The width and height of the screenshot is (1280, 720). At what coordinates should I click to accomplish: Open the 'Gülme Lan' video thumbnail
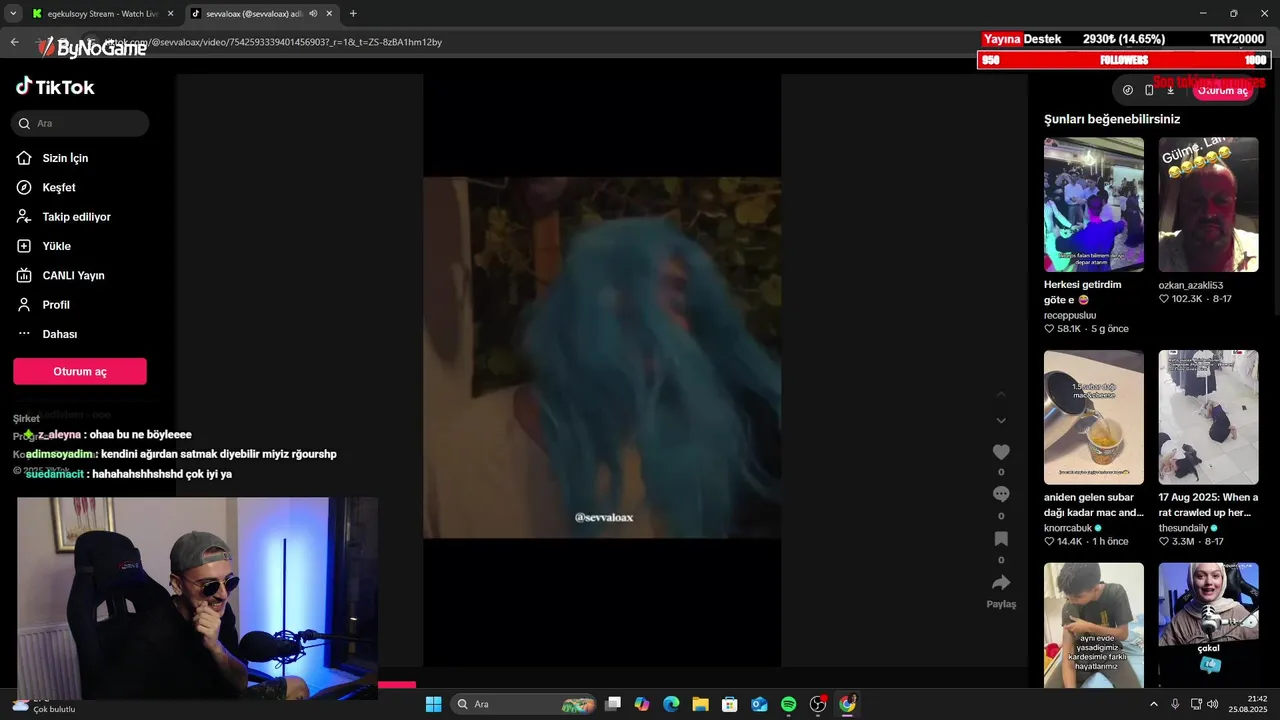1209,205
